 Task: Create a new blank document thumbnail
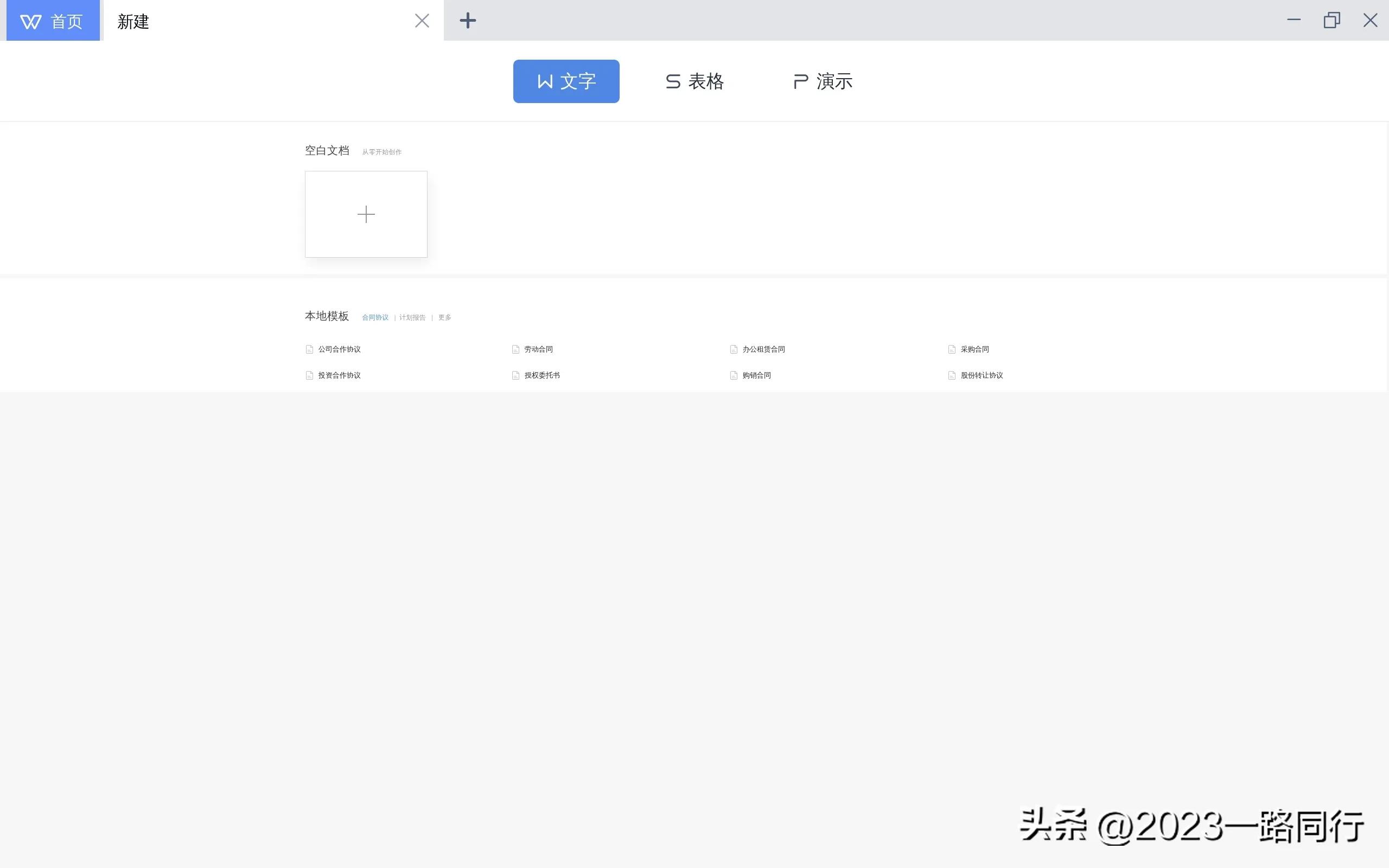[366, 214]
